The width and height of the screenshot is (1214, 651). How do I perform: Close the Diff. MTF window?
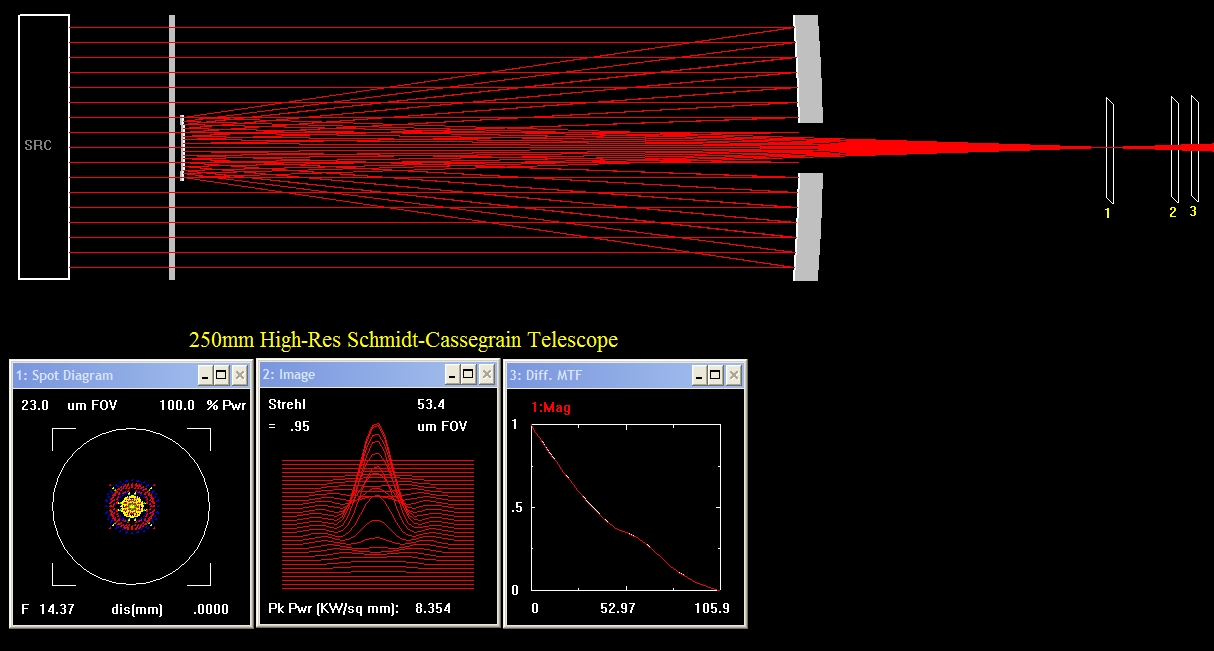[733, 375]
